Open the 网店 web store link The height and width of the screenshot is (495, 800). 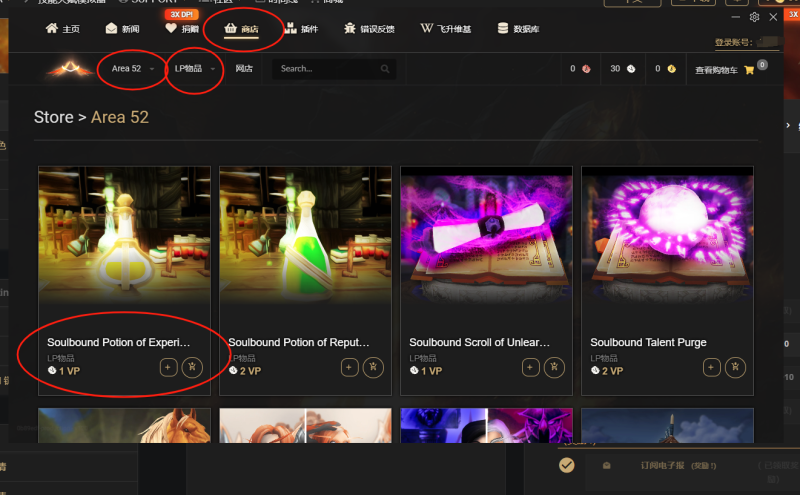[x=244, y=68]
